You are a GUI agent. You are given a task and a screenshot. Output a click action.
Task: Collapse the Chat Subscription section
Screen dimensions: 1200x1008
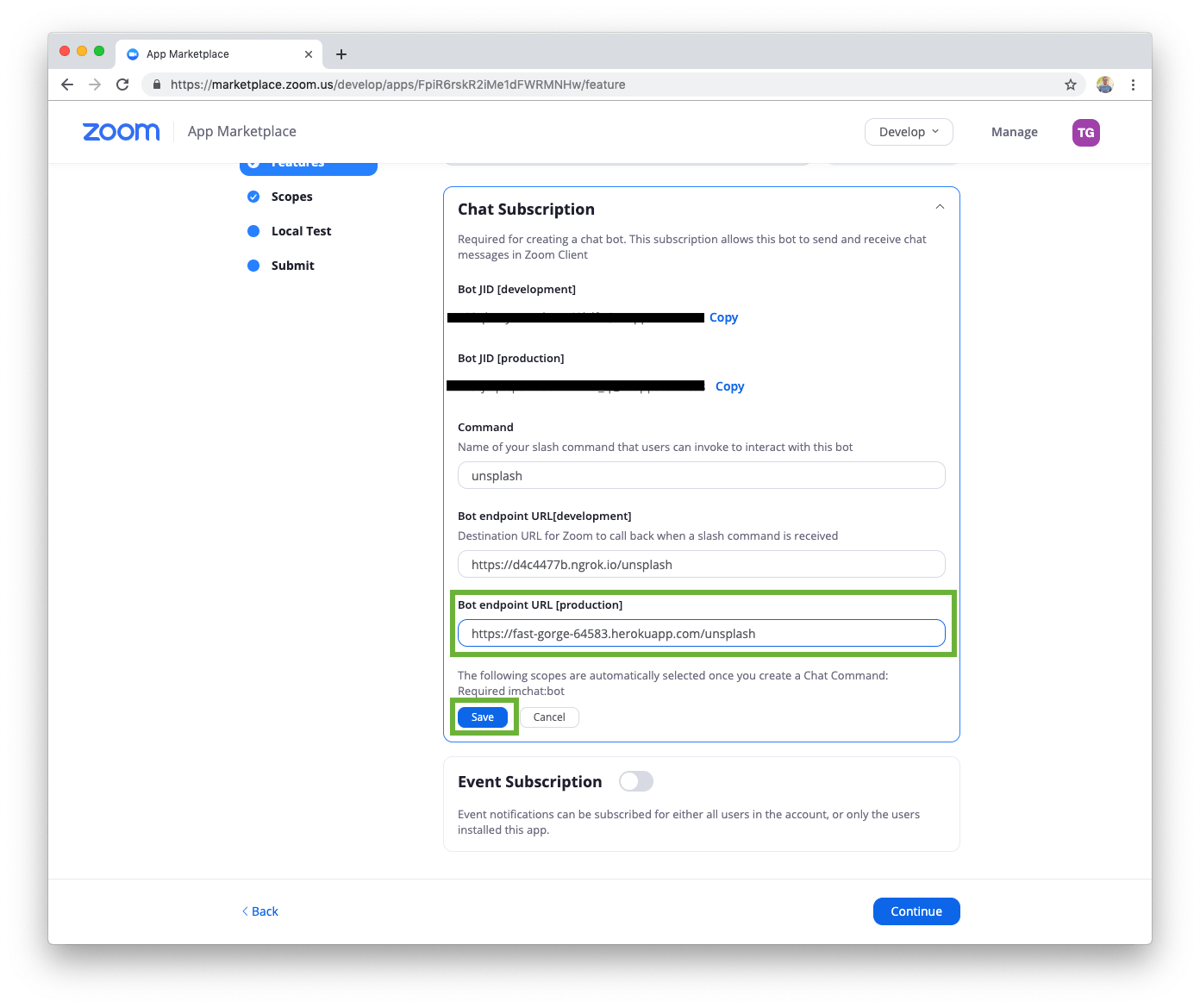click(940, 207)
